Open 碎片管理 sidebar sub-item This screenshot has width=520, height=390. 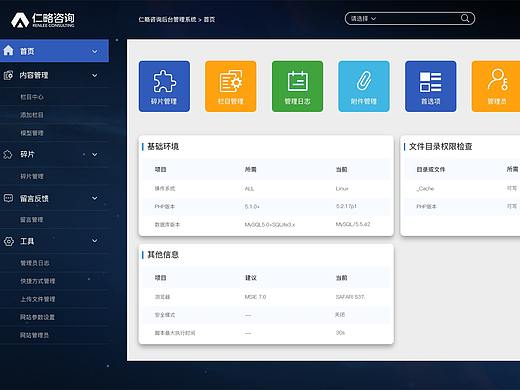32,176
